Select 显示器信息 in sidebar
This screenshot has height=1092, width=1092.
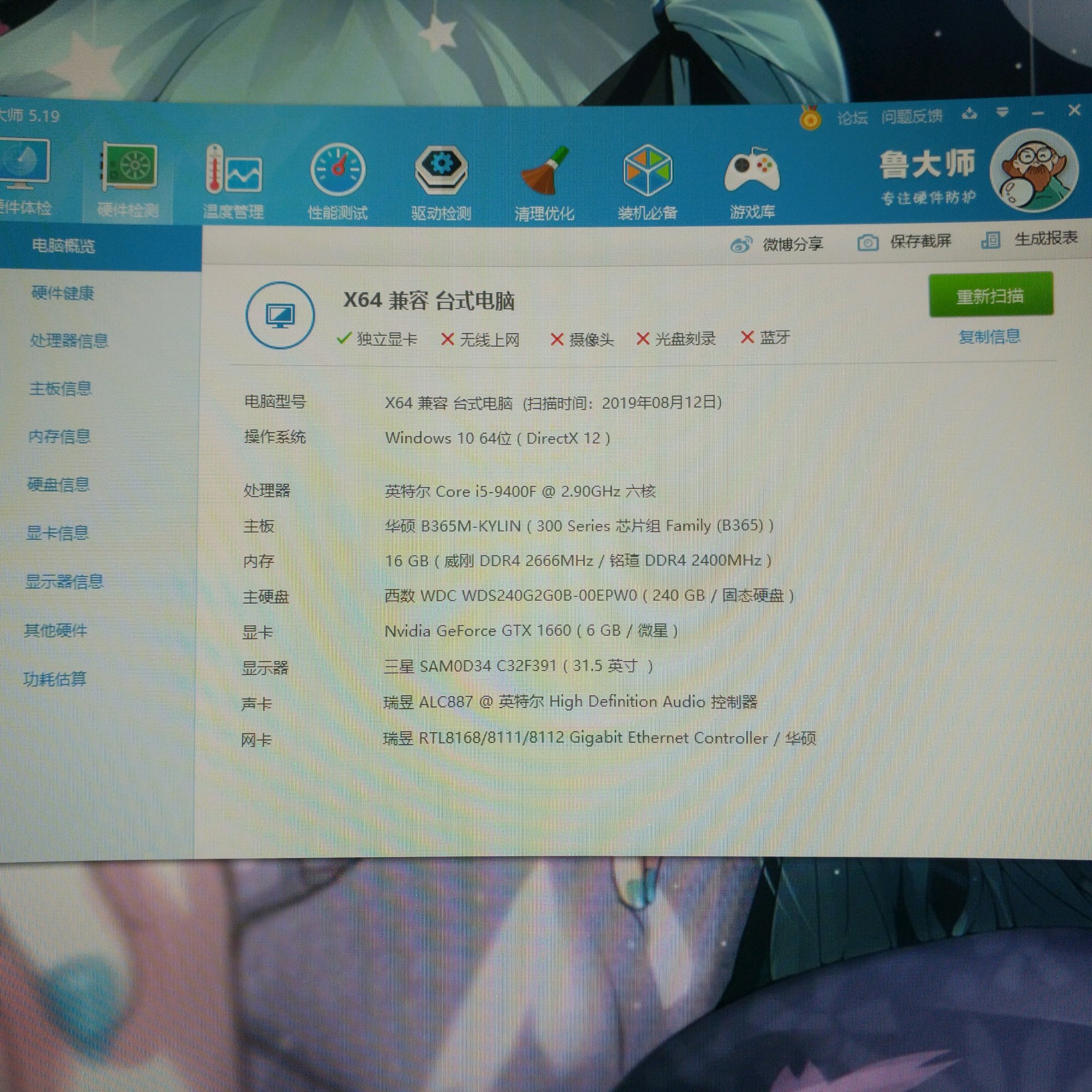coord(64,581)
